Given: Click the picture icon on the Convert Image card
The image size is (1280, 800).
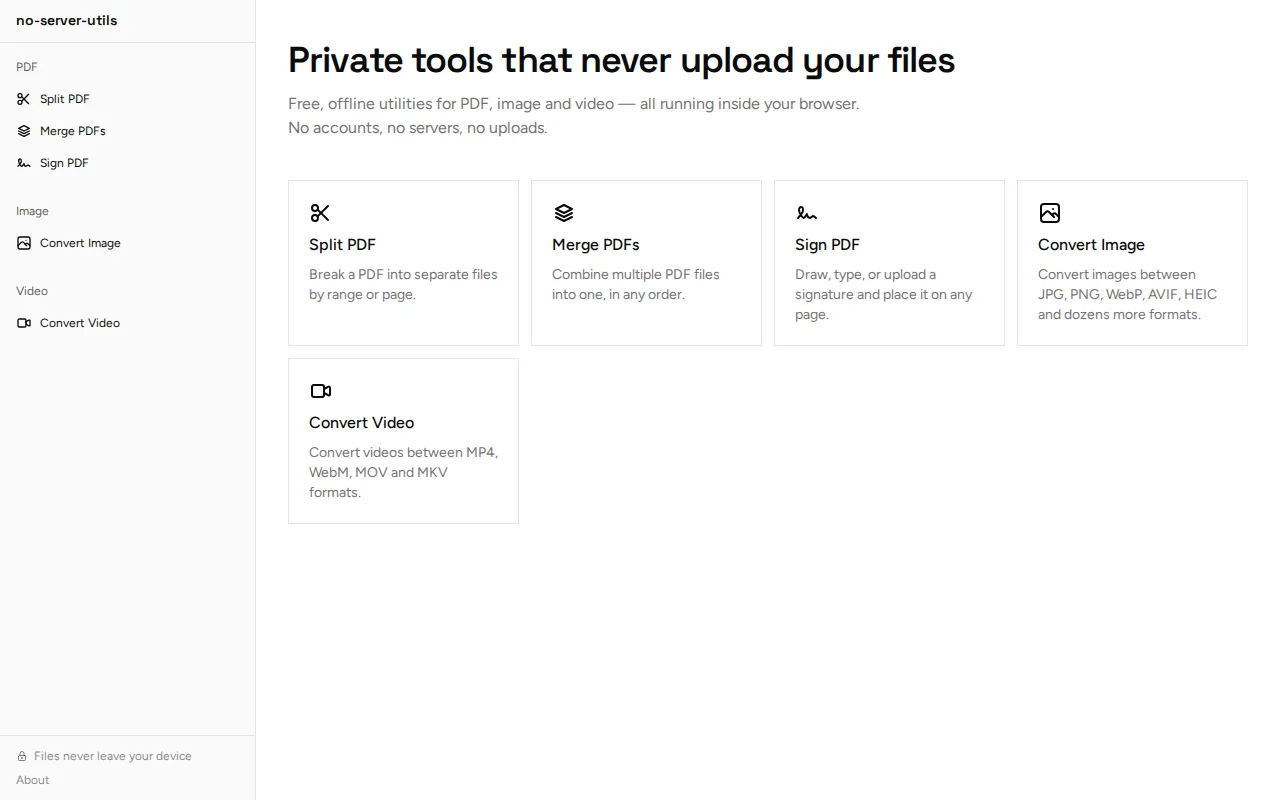Looking at the screenshot, I should point(1049,213).
